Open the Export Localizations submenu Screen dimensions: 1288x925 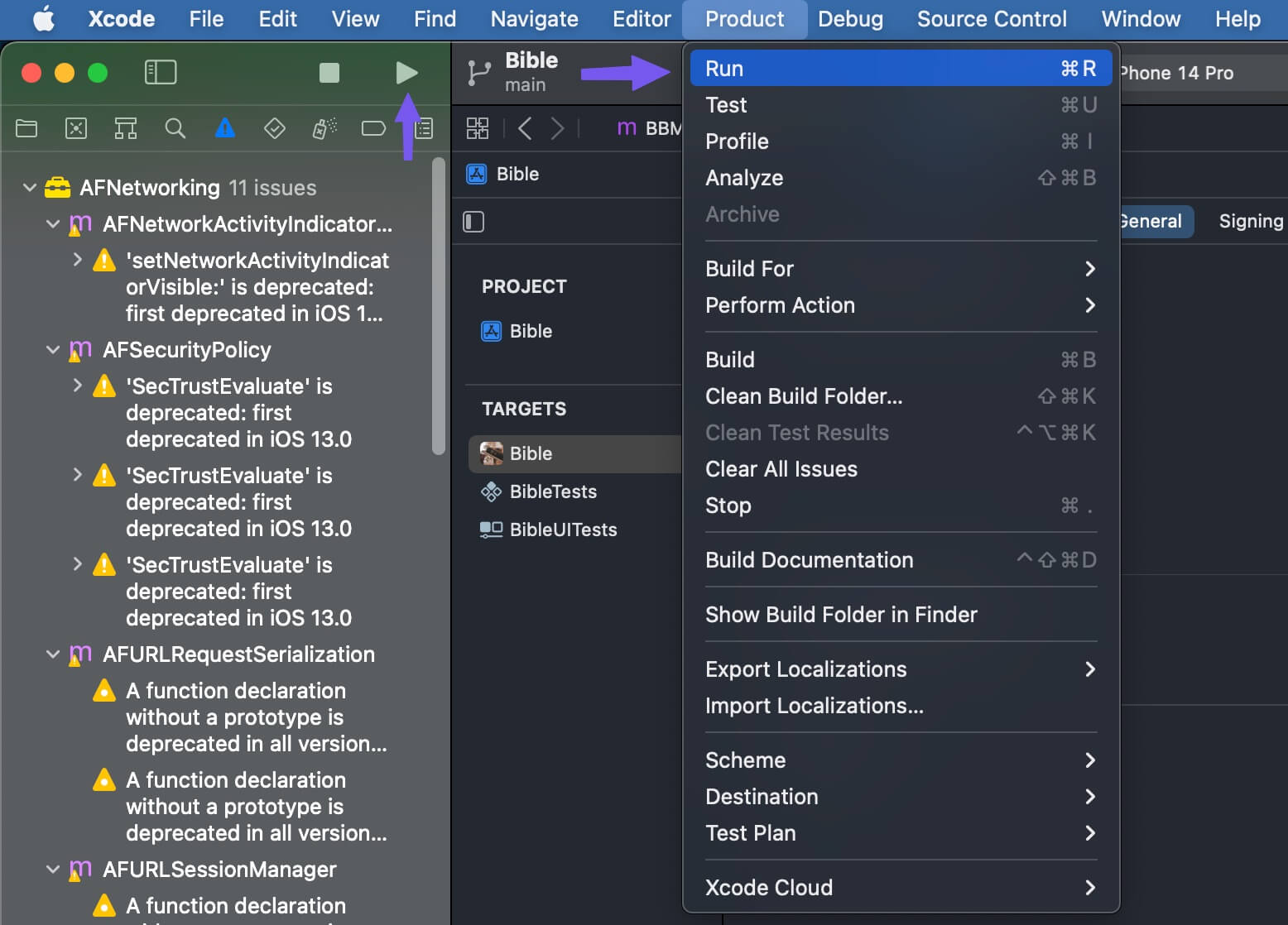click(901, 669)
